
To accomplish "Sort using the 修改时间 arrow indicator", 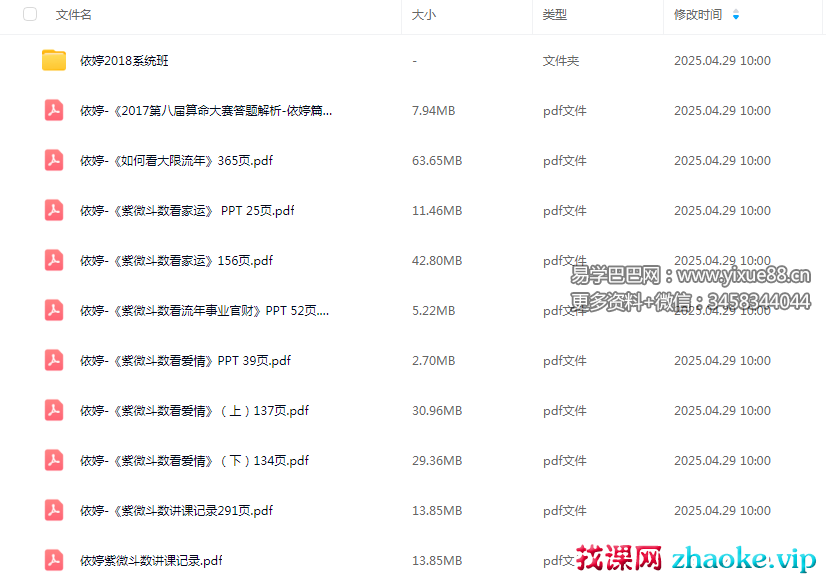I will pos(736,15).
